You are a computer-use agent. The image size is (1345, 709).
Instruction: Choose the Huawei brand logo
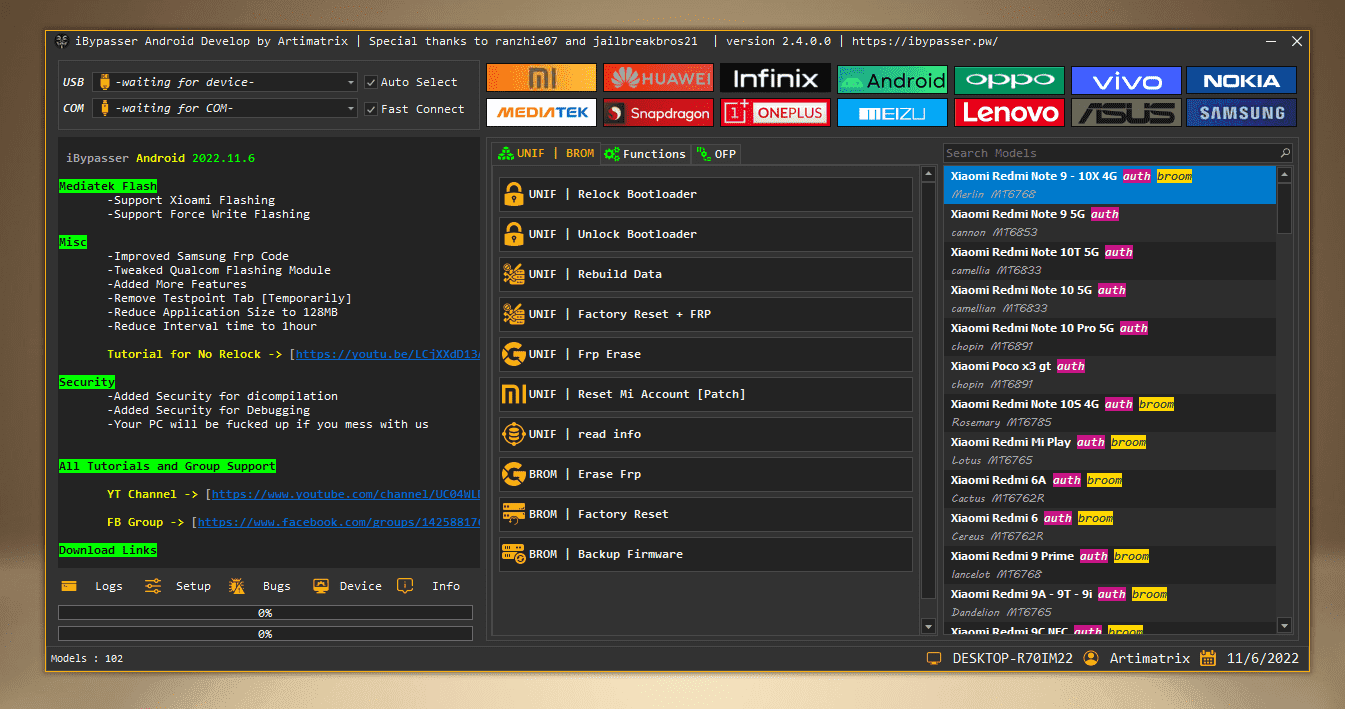click(658, 79)
